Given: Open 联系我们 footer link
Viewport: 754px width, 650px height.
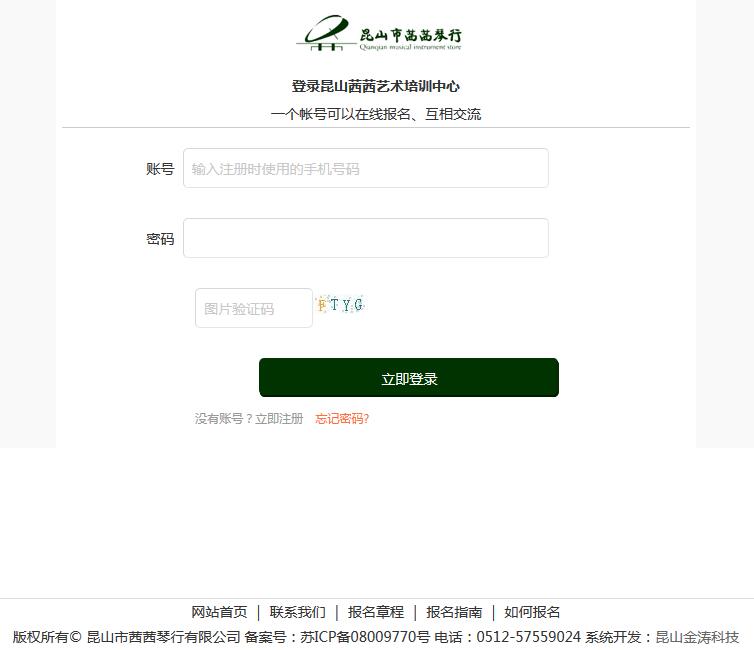Looking at the screenshot, I should click(x=298, y=612).
